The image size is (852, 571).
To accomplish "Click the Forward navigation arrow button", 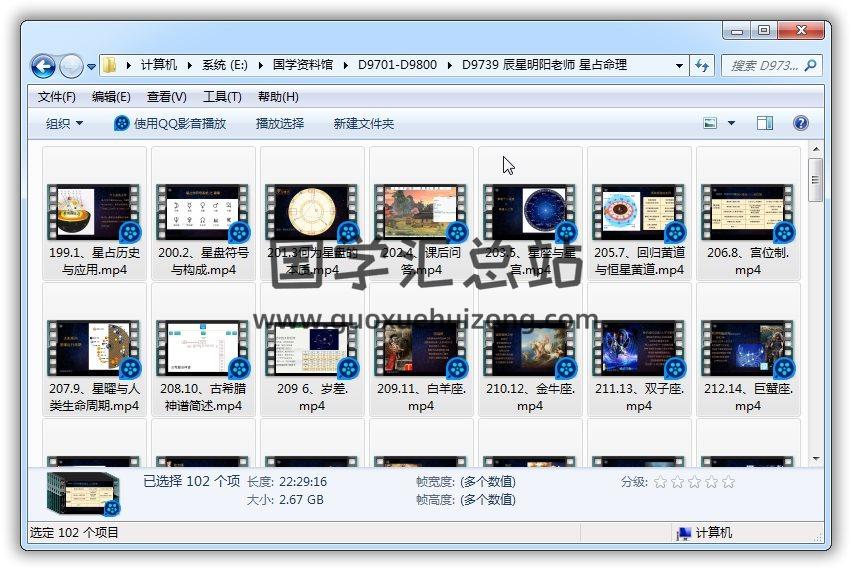I will coord(71,66).
